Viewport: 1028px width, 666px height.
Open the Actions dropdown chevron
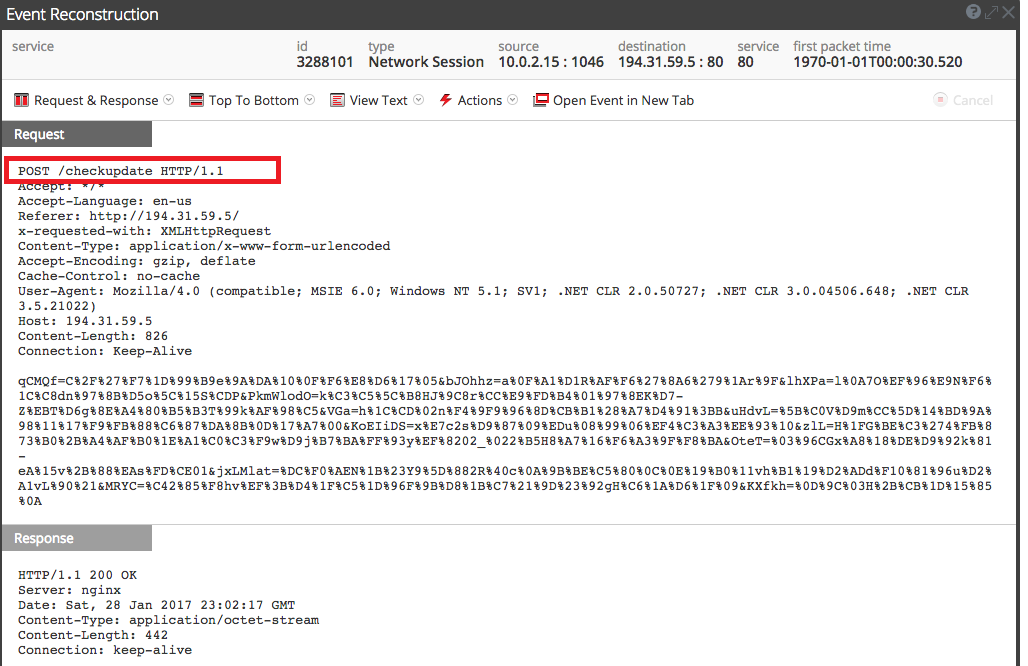(x=512, y=100)
